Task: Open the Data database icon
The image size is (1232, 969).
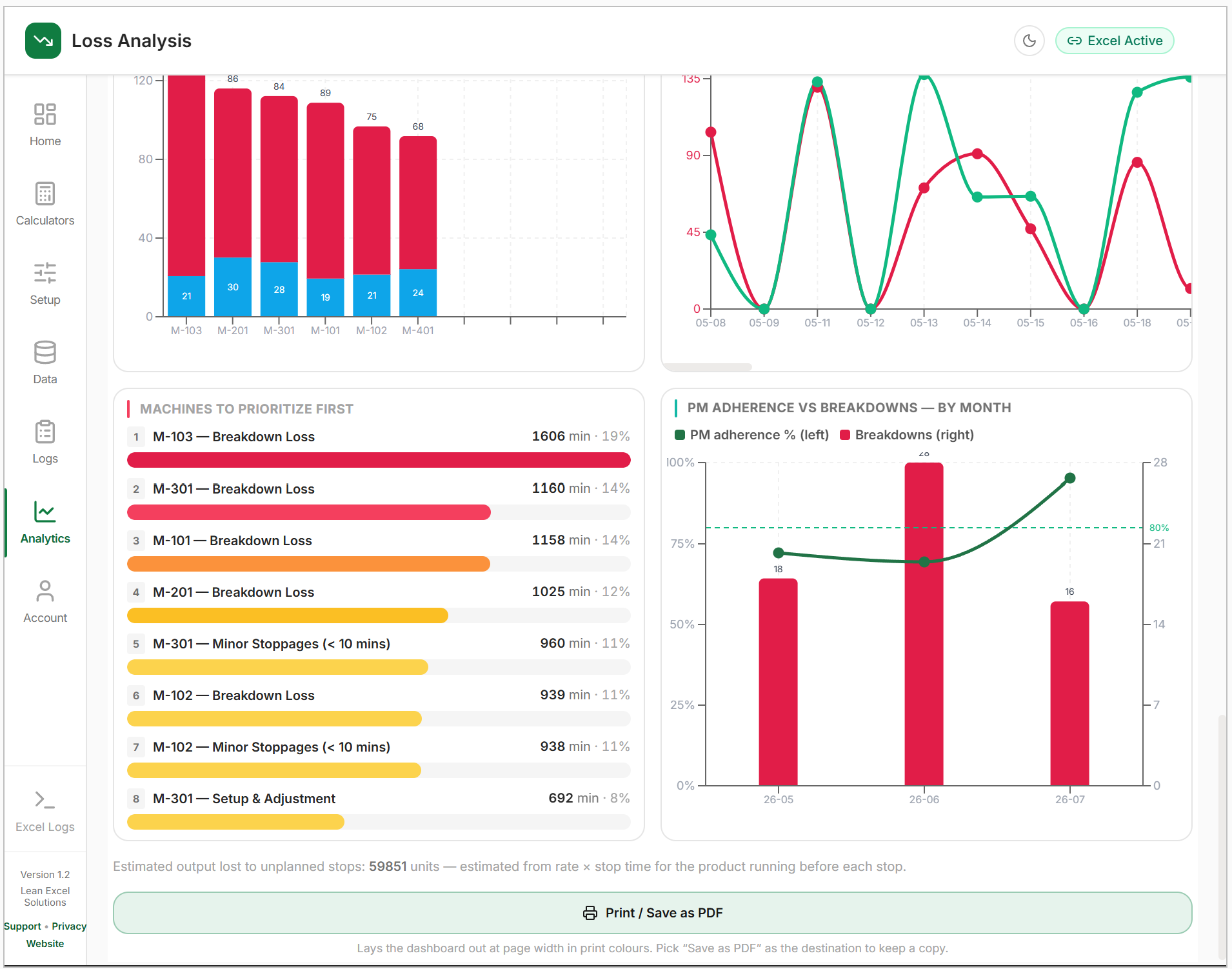Action: coord(45,352)
